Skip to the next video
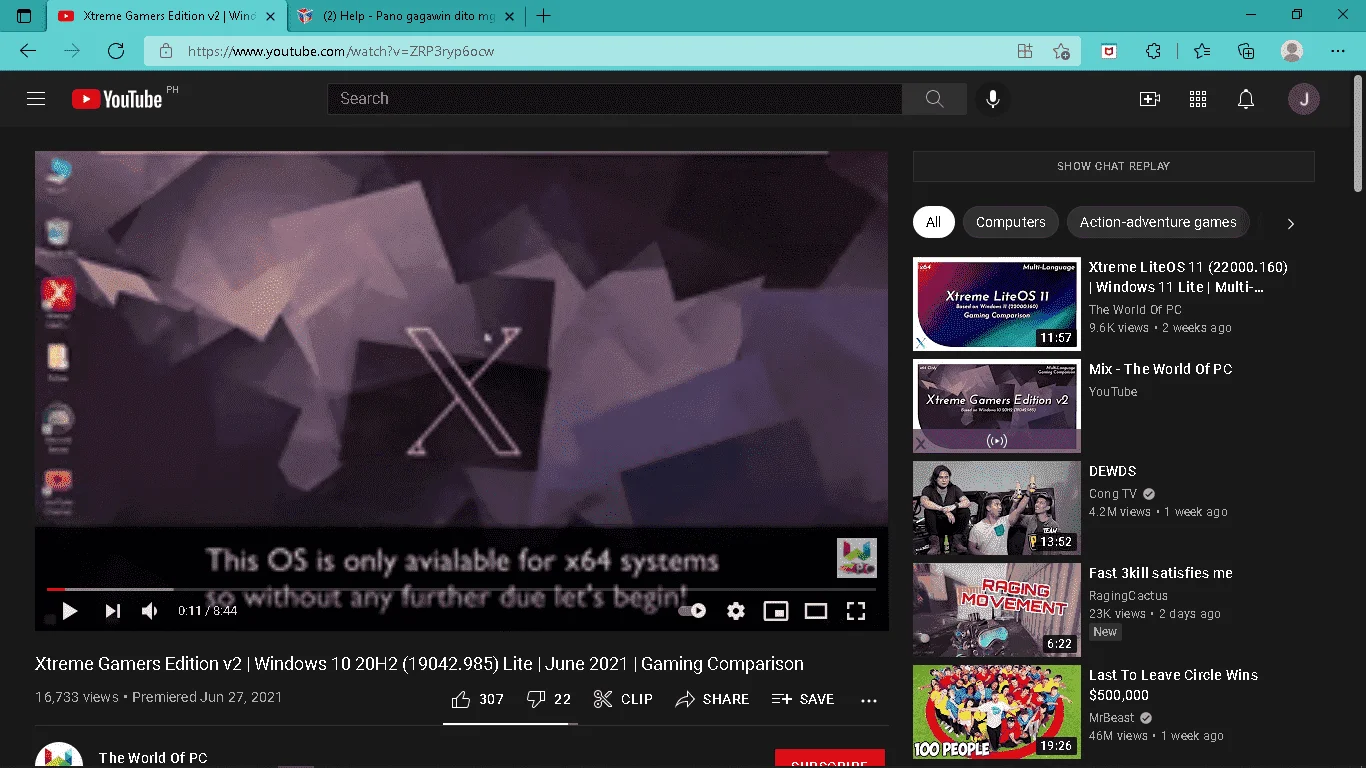This screenshot has height=768, width=1366. [113, 611]
